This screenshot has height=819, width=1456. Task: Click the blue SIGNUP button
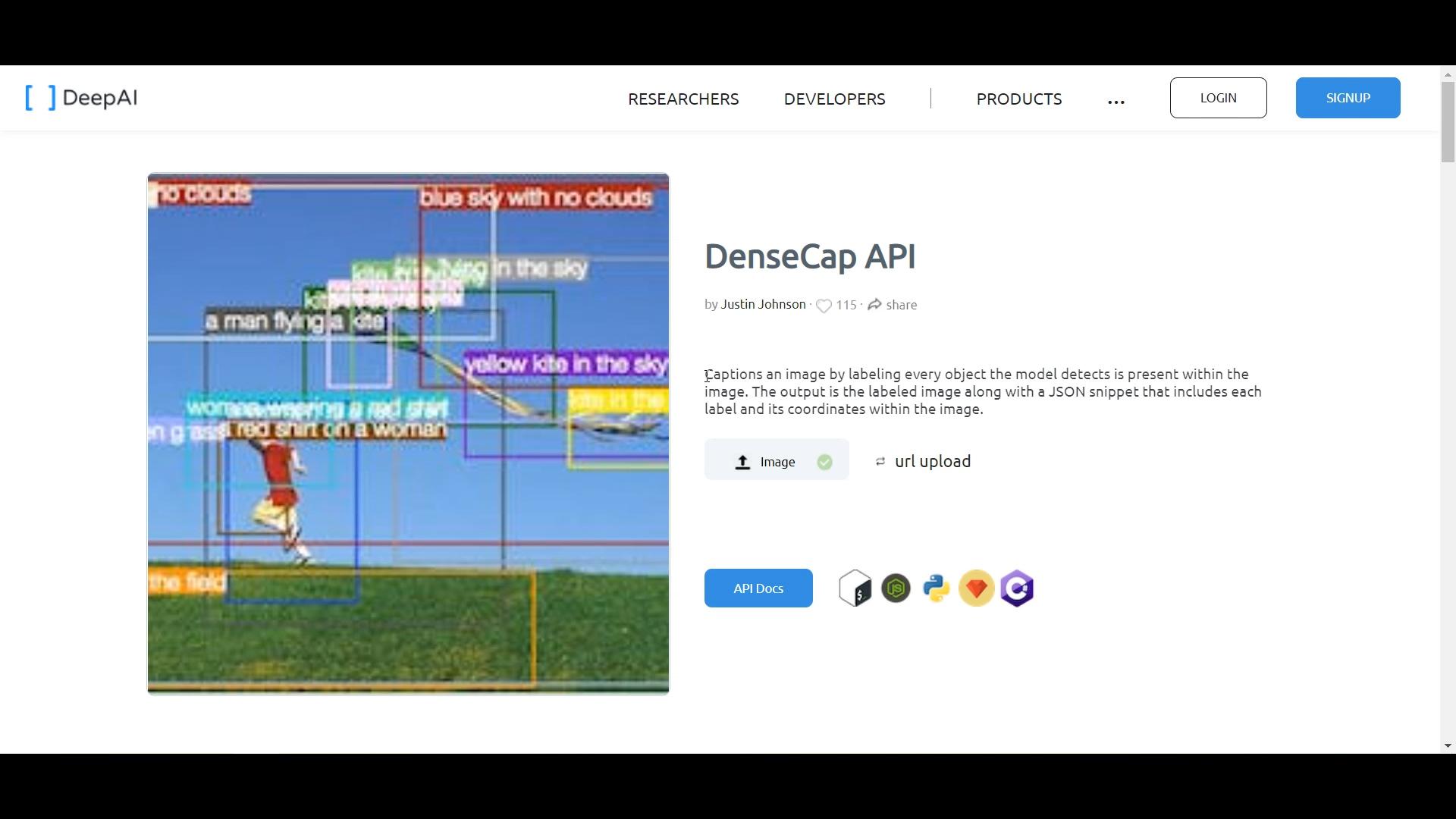[x=1348, y=98]
